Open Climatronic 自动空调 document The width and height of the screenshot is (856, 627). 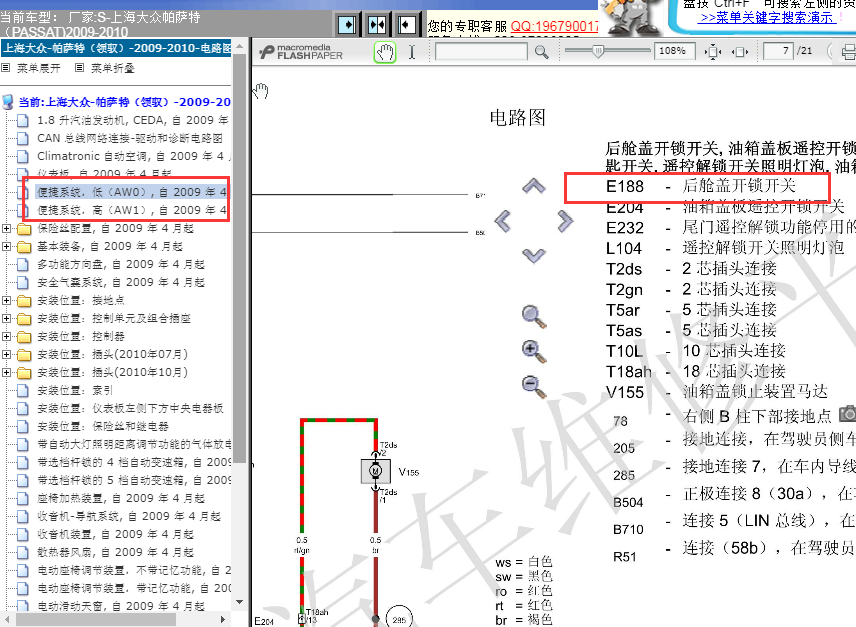[133, 156]
